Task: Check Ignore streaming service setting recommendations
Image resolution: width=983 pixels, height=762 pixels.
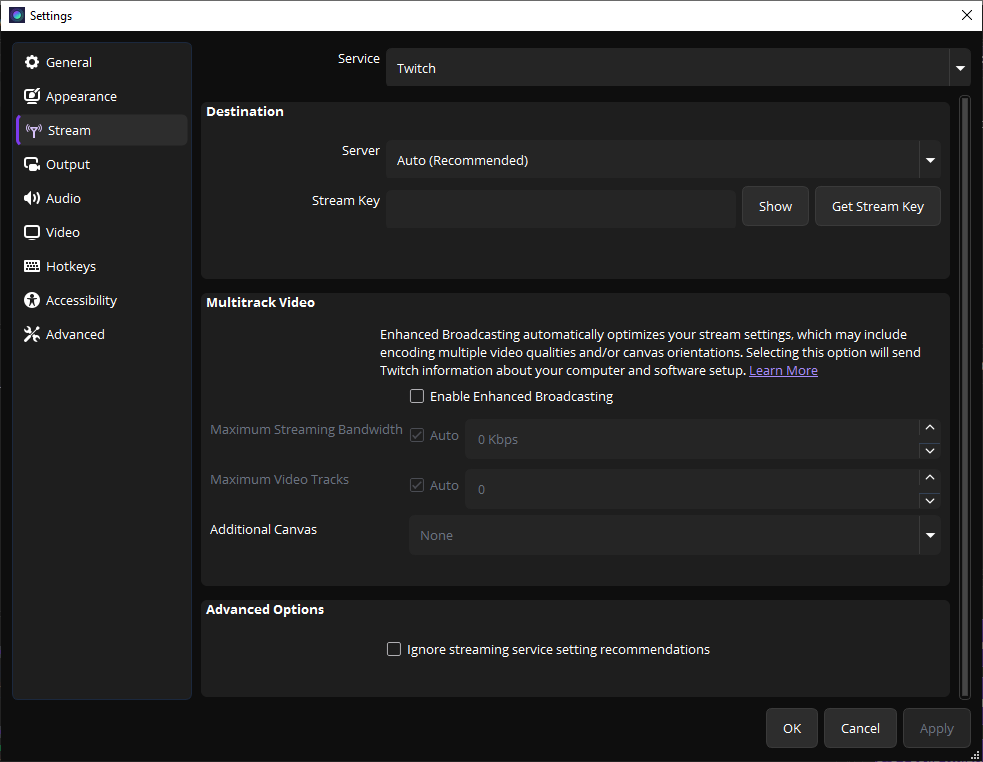Action: [x=394, y=649]
